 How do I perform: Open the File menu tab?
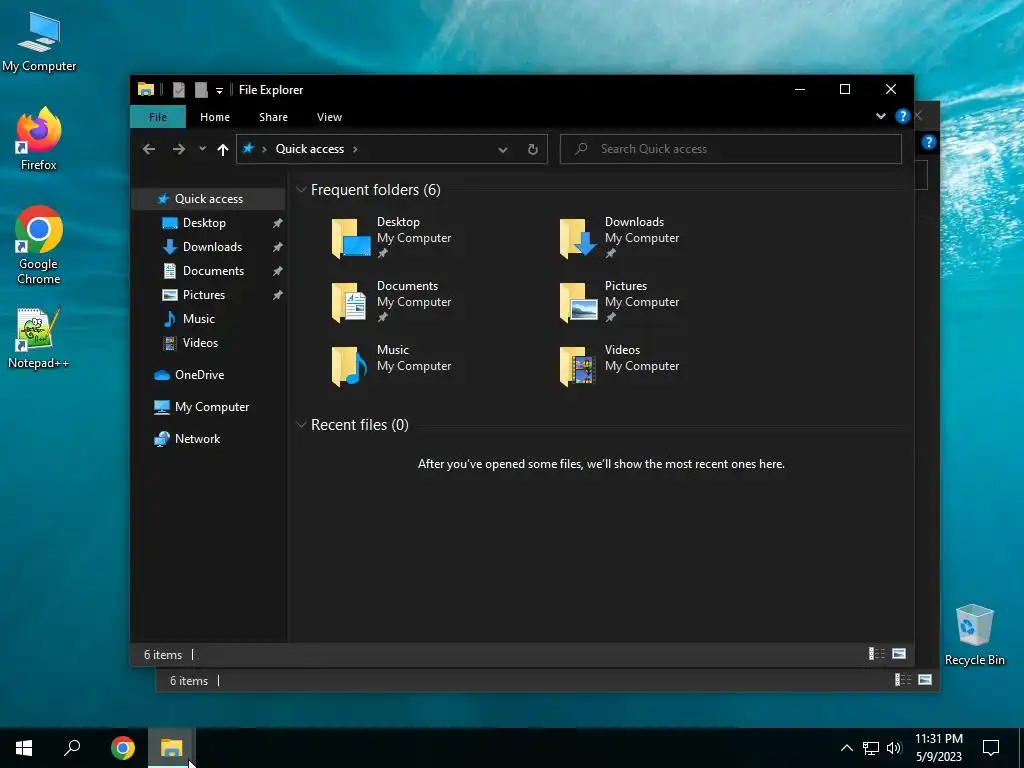click(x=158, y=117)
